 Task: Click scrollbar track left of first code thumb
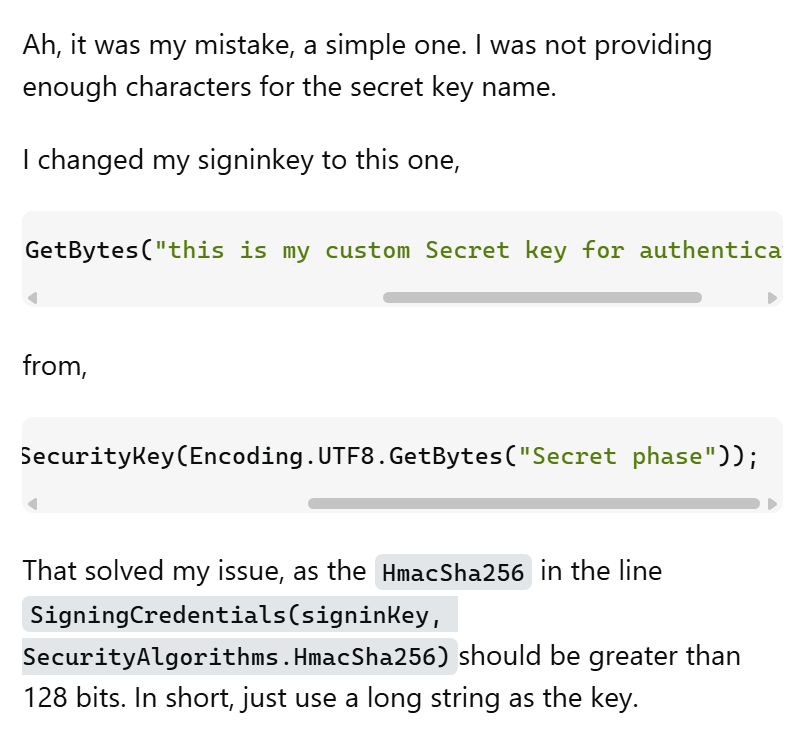pos(211,298)
